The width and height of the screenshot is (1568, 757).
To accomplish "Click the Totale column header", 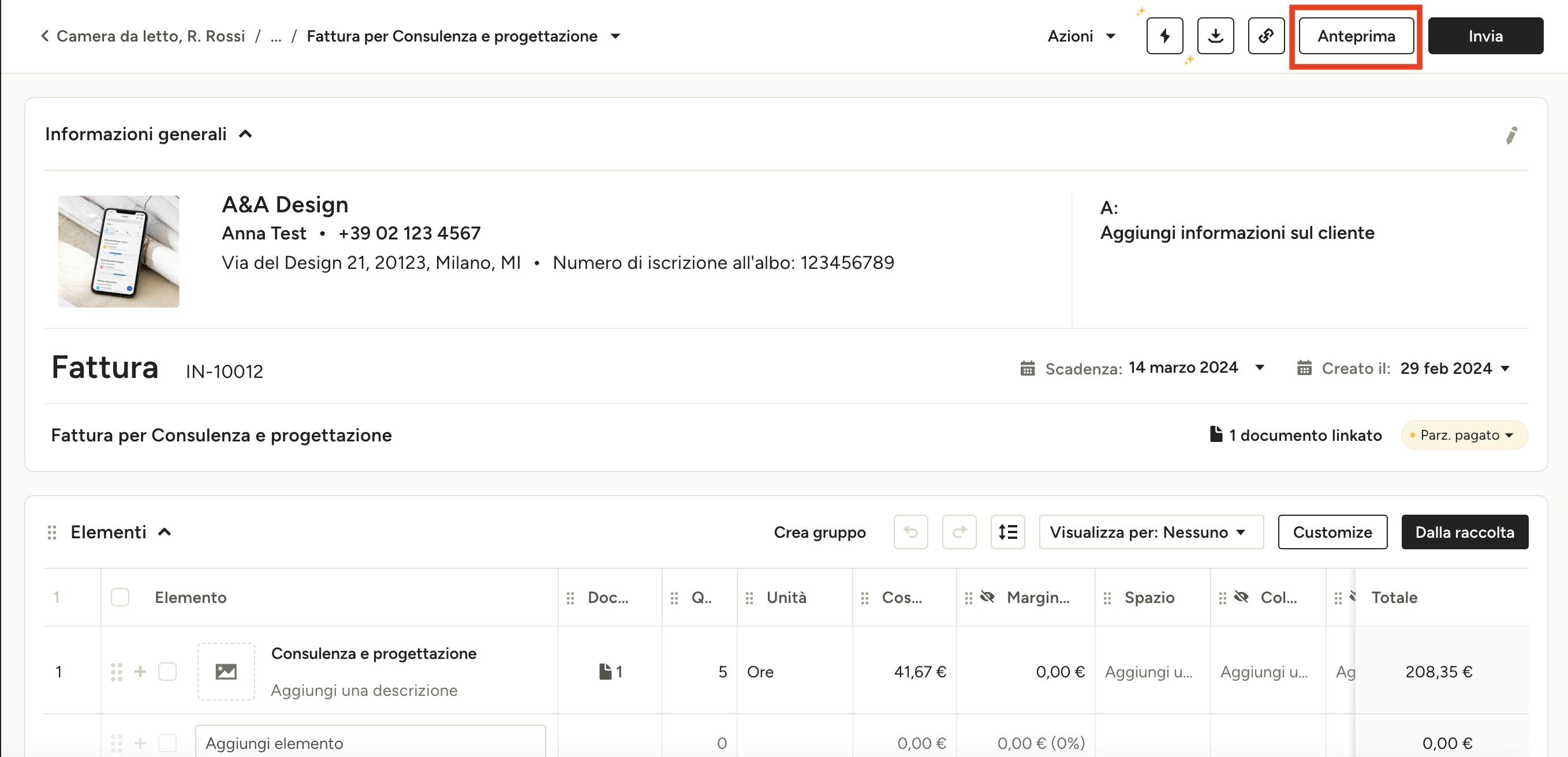I will [1394, 597].
